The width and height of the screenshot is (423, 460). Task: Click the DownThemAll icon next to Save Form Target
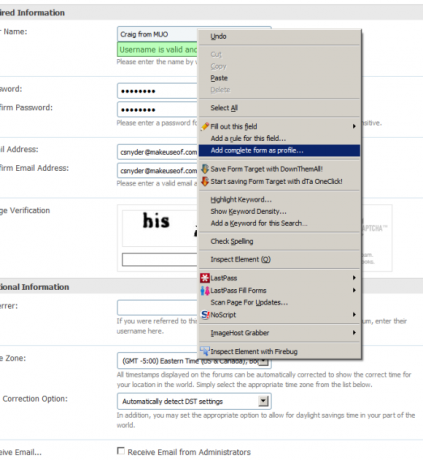coord(205,169)
